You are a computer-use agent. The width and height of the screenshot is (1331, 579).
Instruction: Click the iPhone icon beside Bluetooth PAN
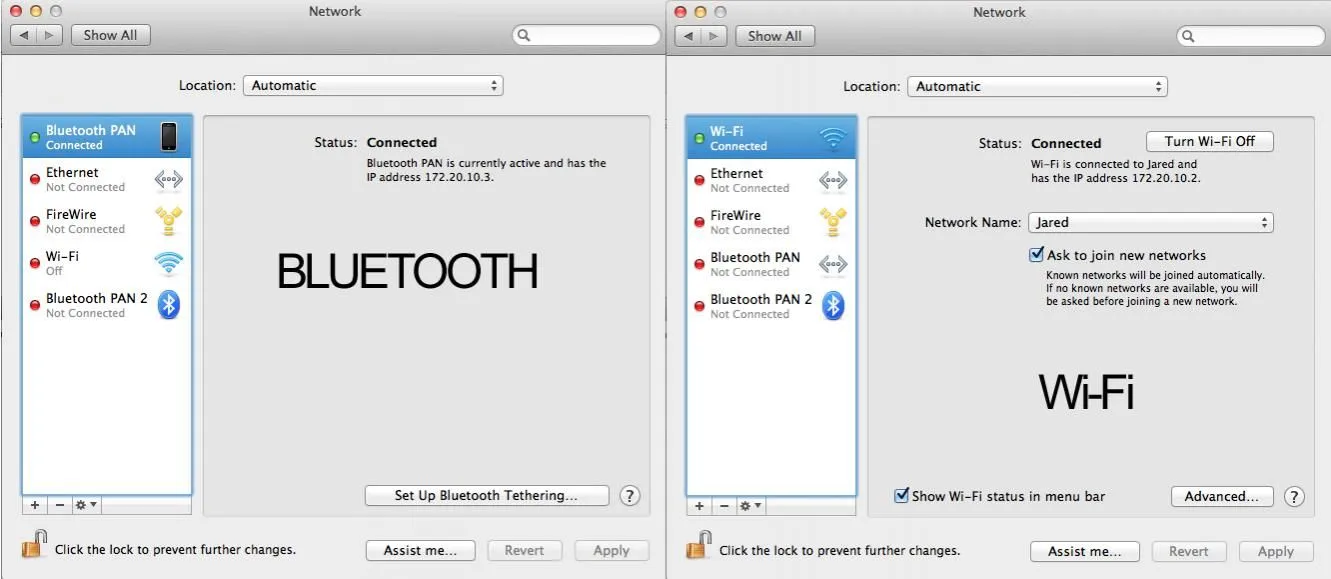pyautogui.click(x=168, y=137)
